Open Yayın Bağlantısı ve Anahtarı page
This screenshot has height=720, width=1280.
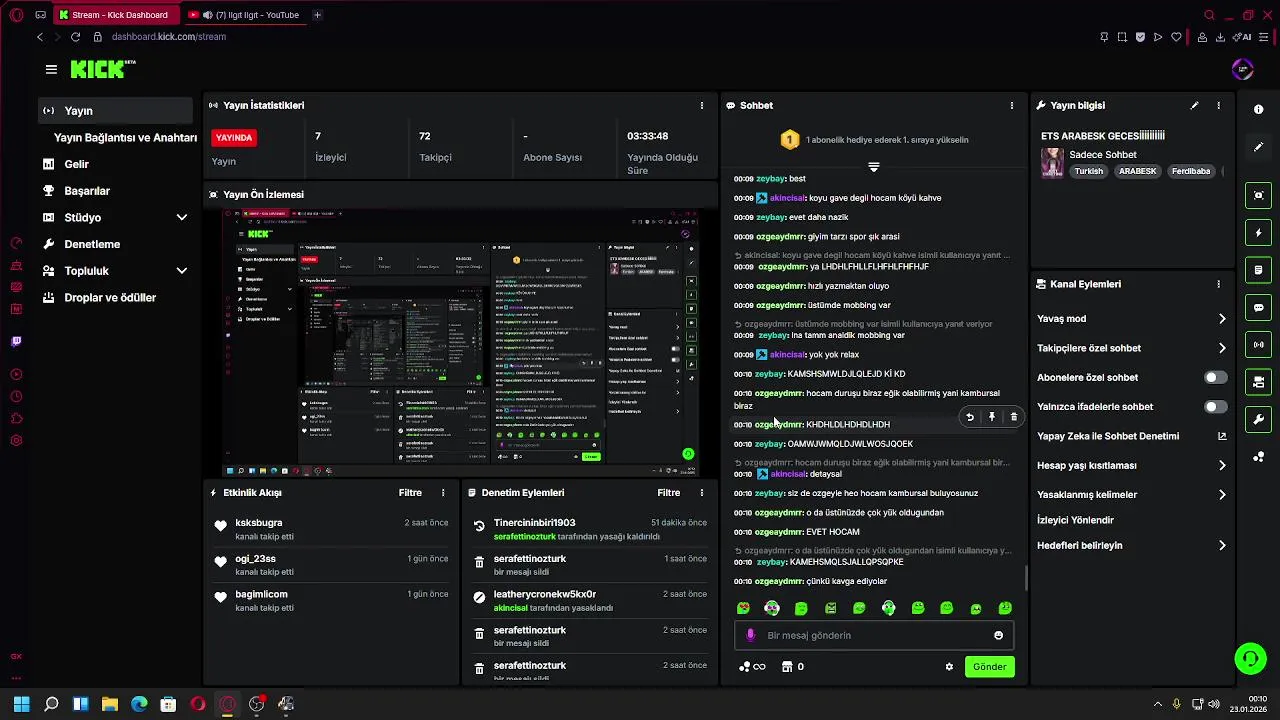(x=125, y=138)
